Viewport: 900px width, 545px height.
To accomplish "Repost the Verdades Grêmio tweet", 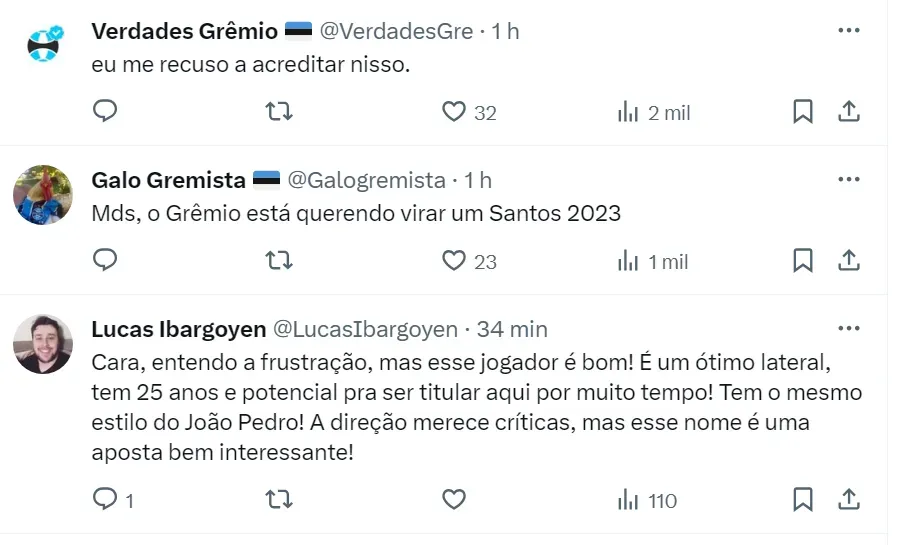I will pos(279,112).
